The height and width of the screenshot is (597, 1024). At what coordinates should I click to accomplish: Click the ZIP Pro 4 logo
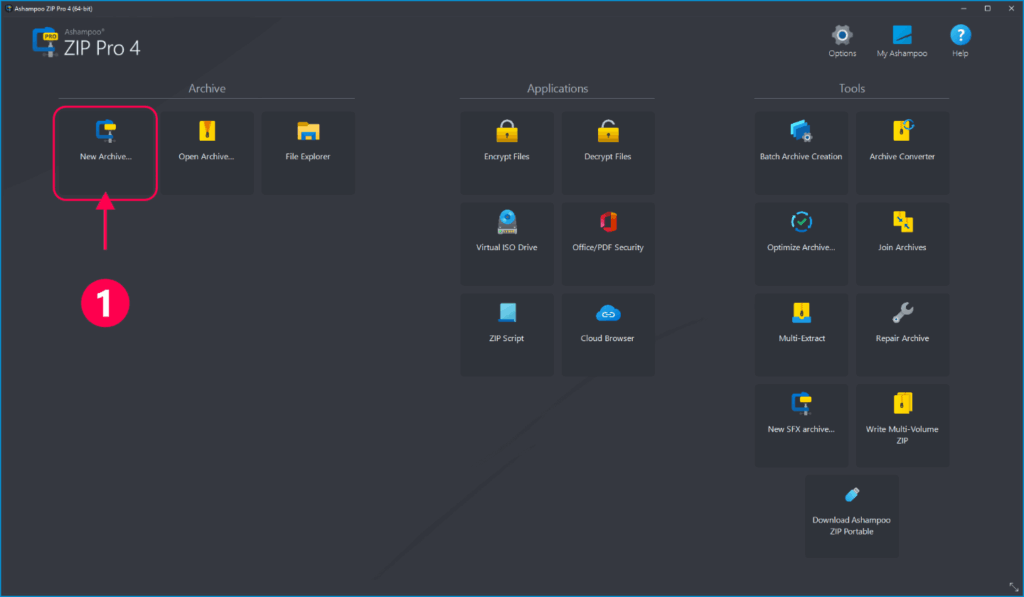(86, 42)
